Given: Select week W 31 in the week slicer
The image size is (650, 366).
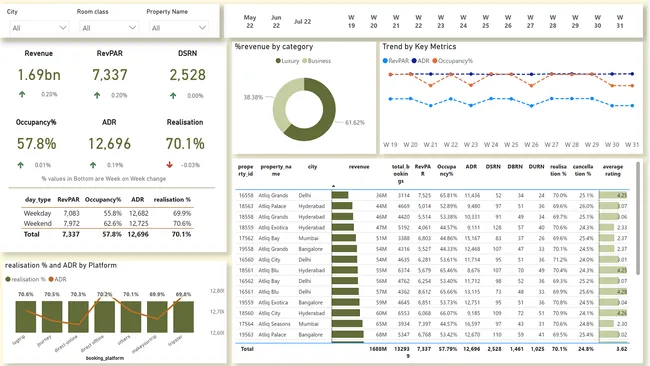Looking at the screenshot, I should pos(620,22).
